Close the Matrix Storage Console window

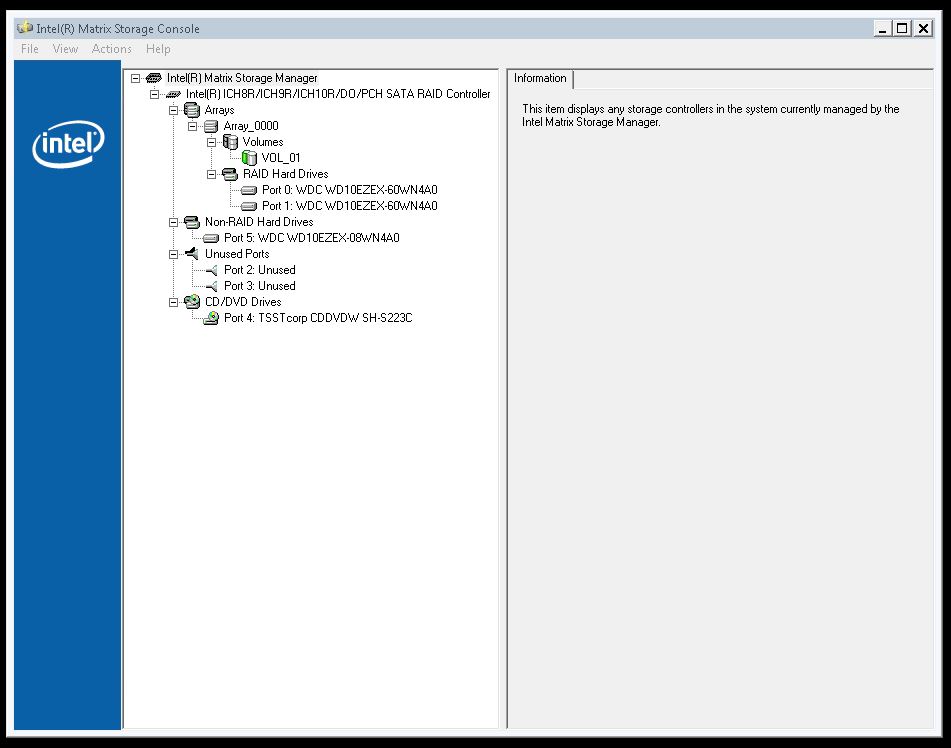pos(923,29)
